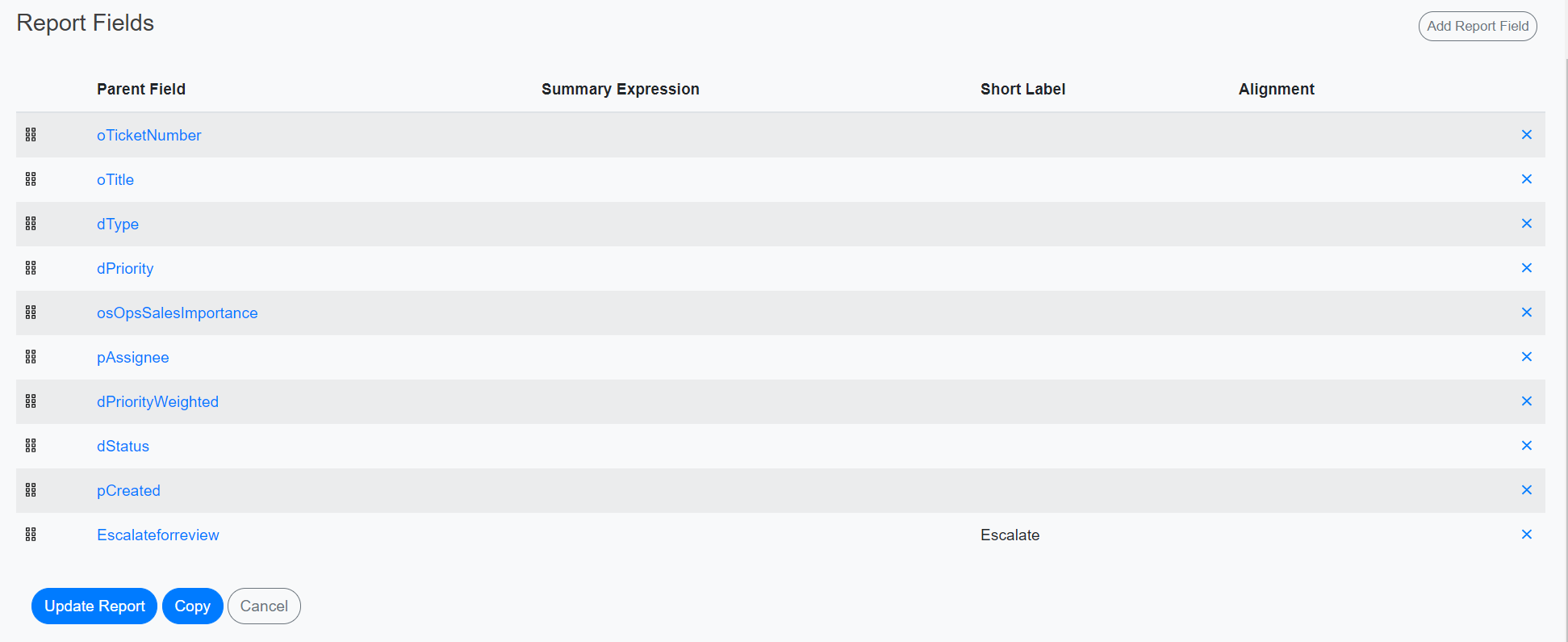Open the oTicketNumber field link
The height and width of the screenshot is (642, 1568).
tap(148, 136)
